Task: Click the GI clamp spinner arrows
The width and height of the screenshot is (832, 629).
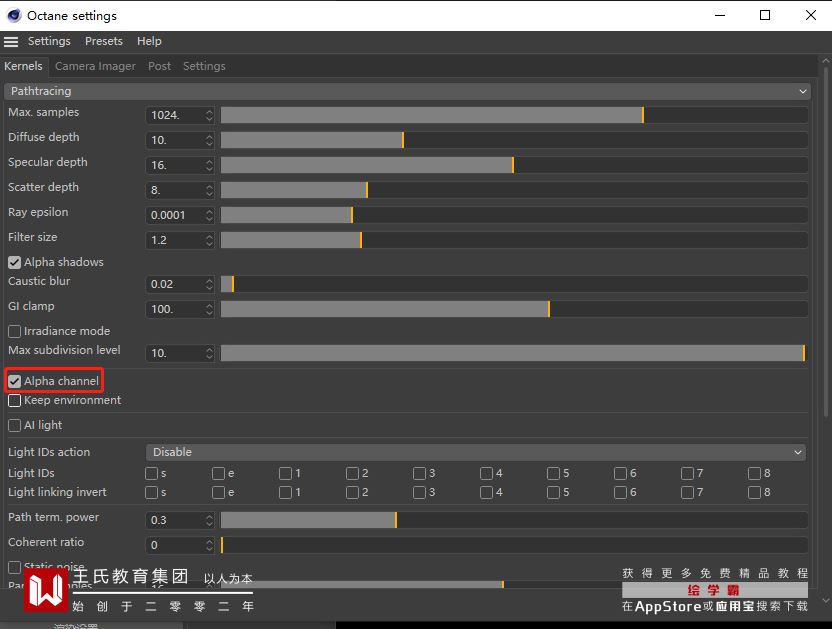Action: 210,309
